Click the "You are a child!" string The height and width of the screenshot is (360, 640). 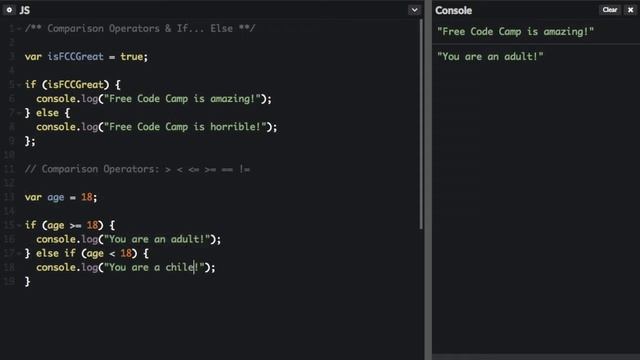click(154, 267)
